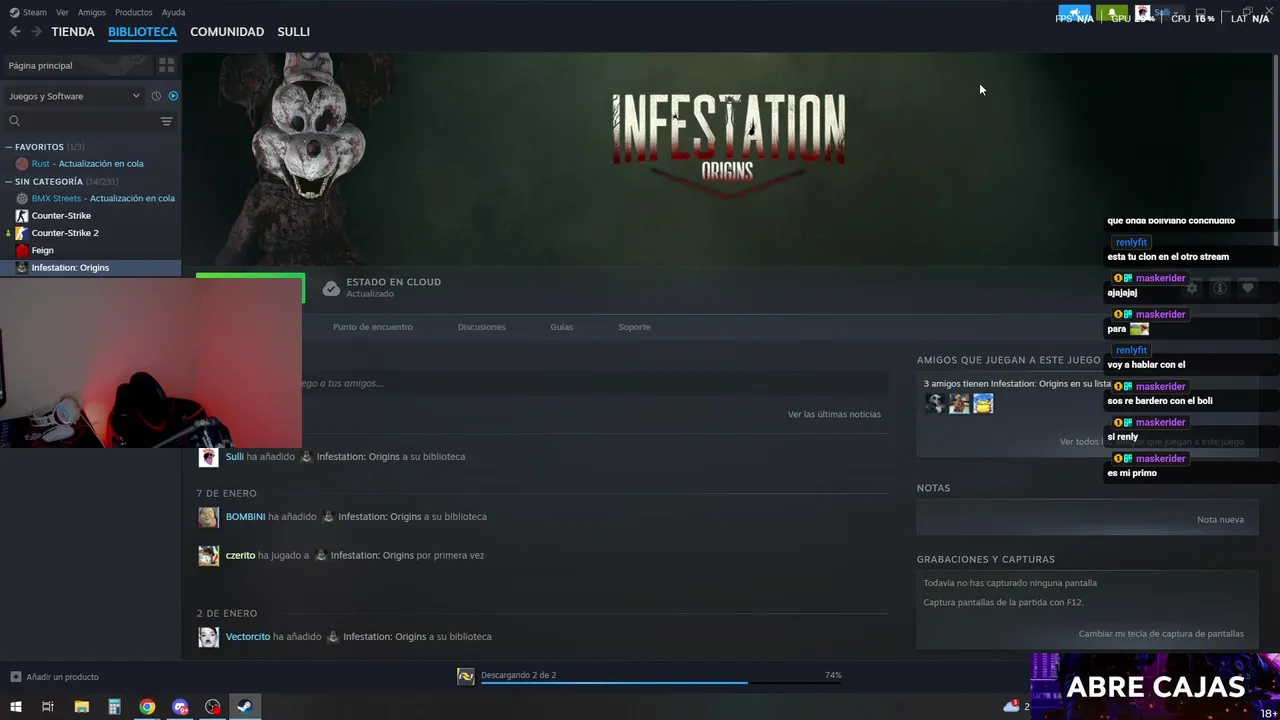This screenshot has width=1280, height=720.
Task: Open the Ayuda menu
Action: (173, 12)
